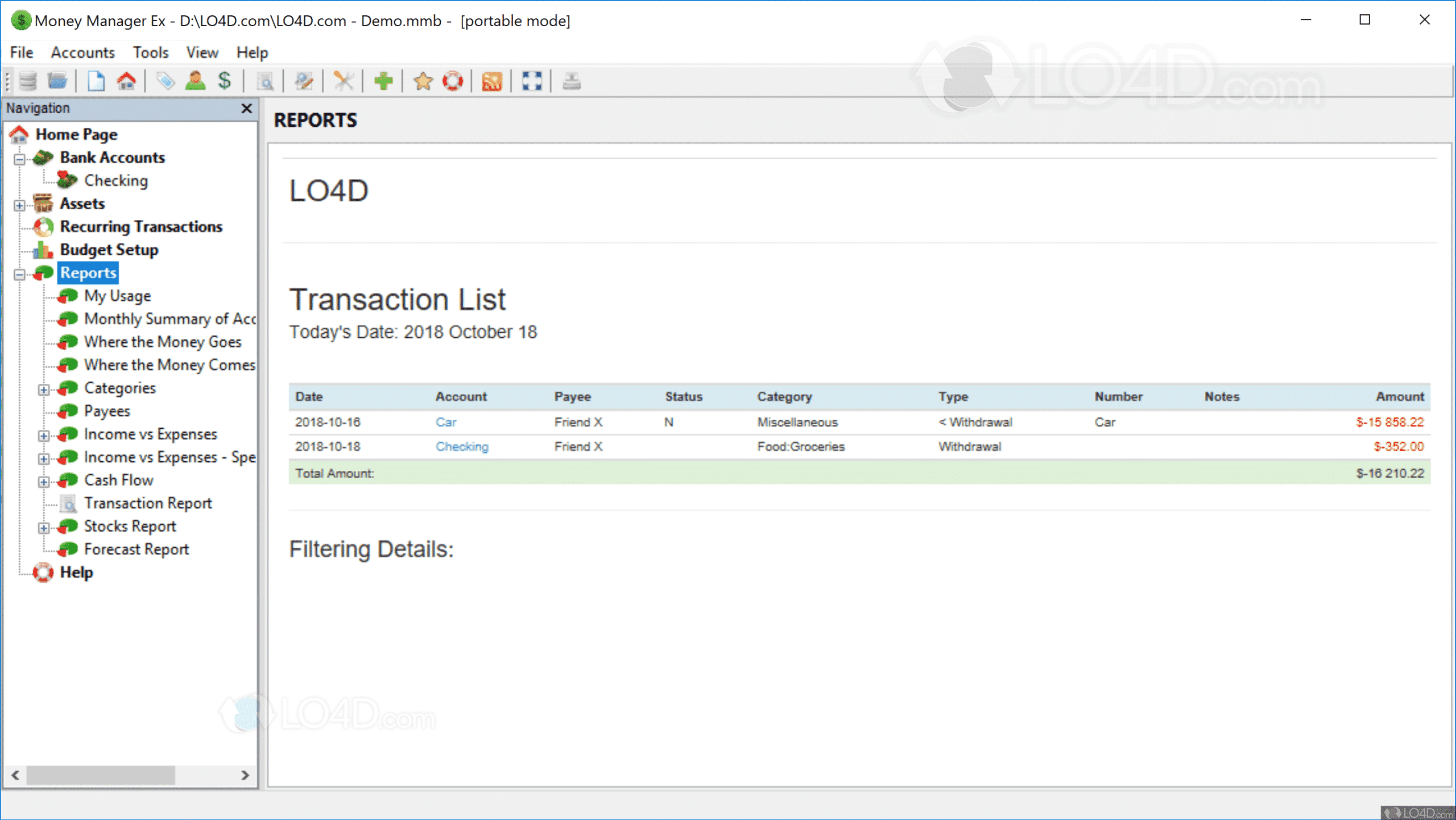Viewport: 1456px width, 820px height.
Task: Open the Transaction Report search icon
Action: pos(266,81)
